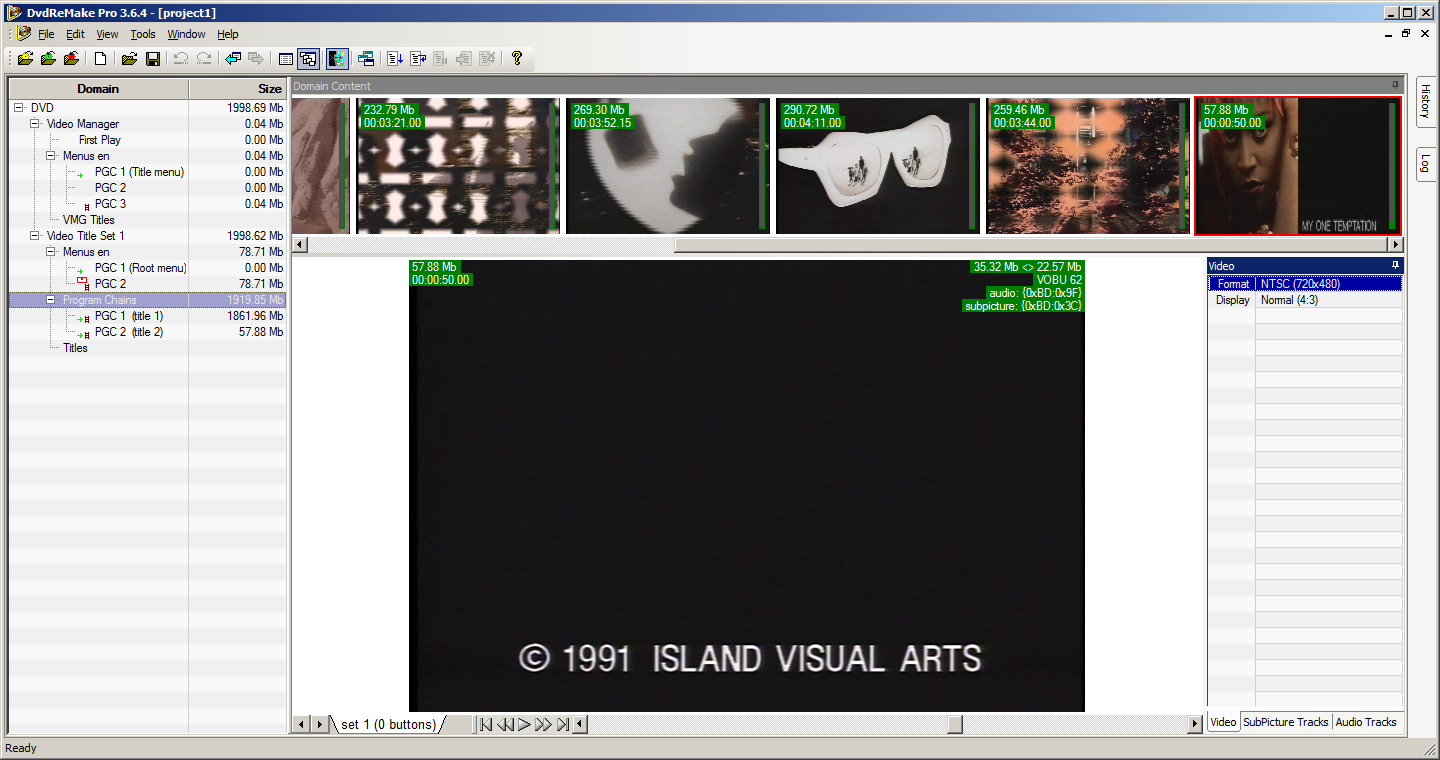1440x760 pixels.
Task: Select the 290.72 Mb sunglasses thumbnail
Action: (x=878, y=166)
